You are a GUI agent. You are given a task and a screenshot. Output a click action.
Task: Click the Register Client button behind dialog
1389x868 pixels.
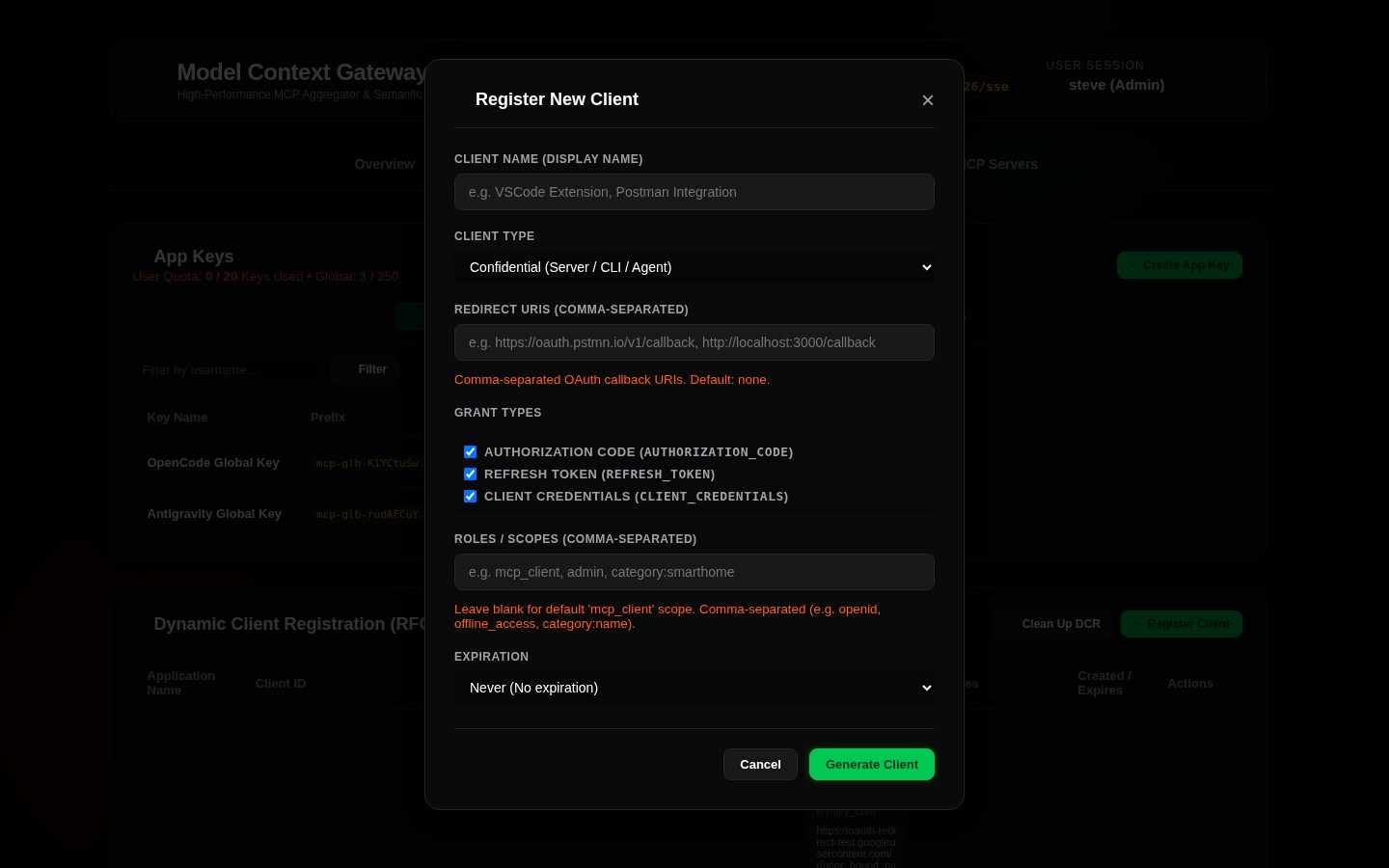(x=1182, y=624)
